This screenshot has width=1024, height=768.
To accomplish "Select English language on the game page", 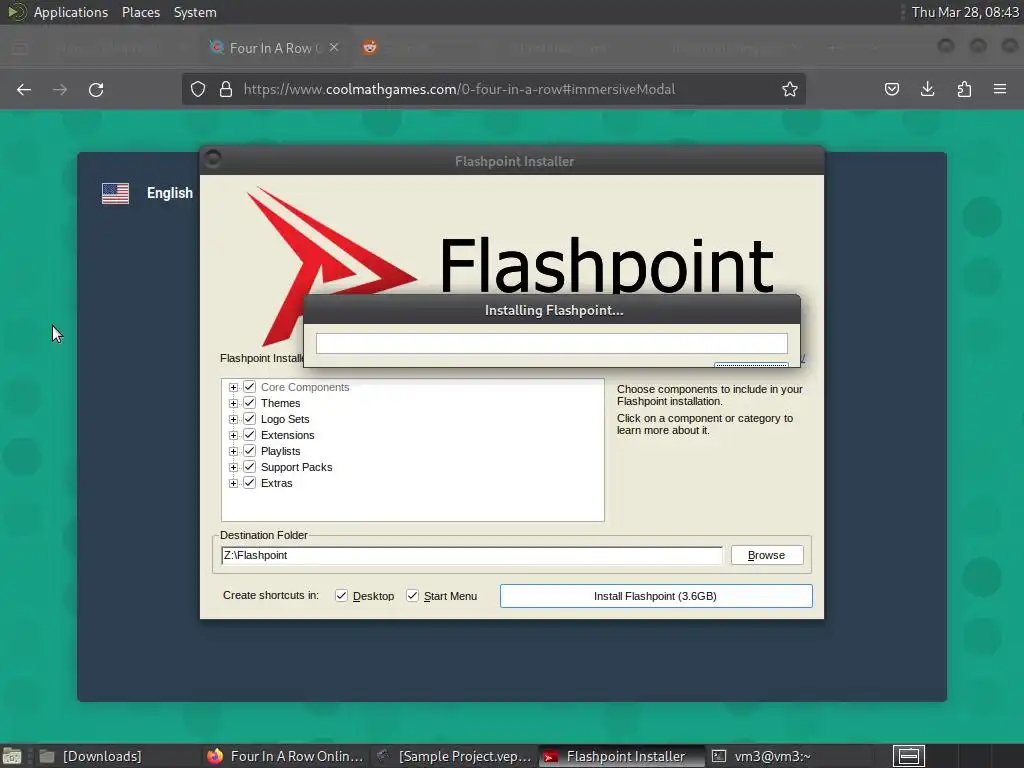I will pos(170,193).
